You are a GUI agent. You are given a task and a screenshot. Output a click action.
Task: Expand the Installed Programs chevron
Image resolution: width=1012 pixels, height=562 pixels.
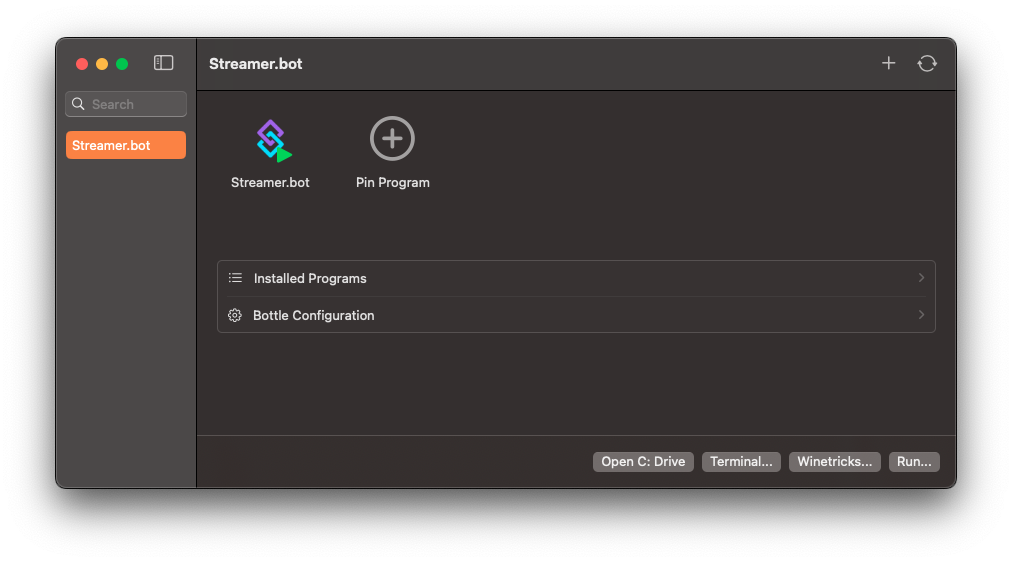coord(921,278)
